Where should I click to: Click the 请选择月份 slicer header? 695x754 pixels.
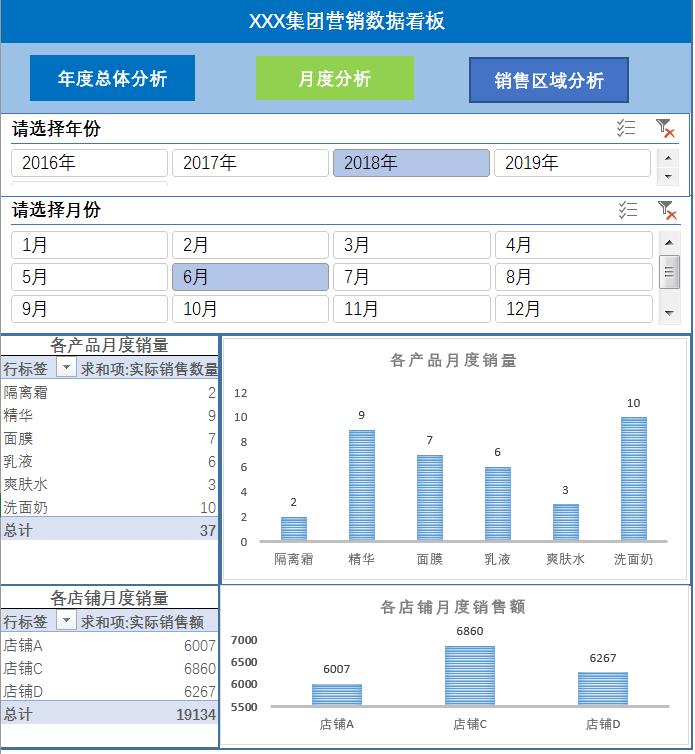click(56, 210)
